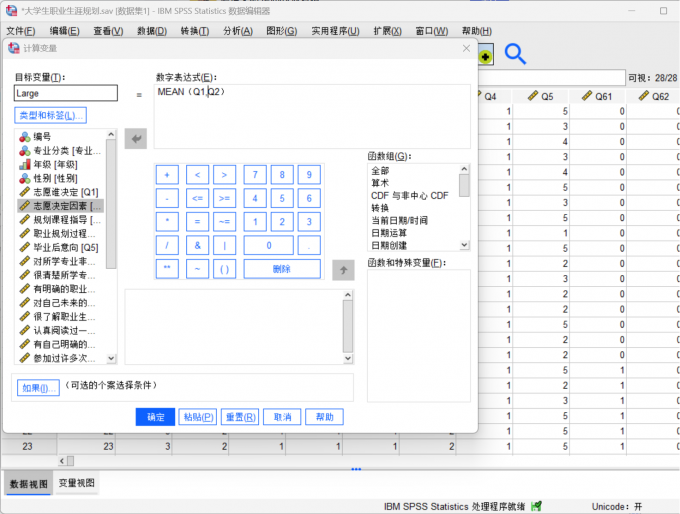Viewport: 680px width, 514px height.
Task: Select 算术 in function group list
Action: coord(380,183)
